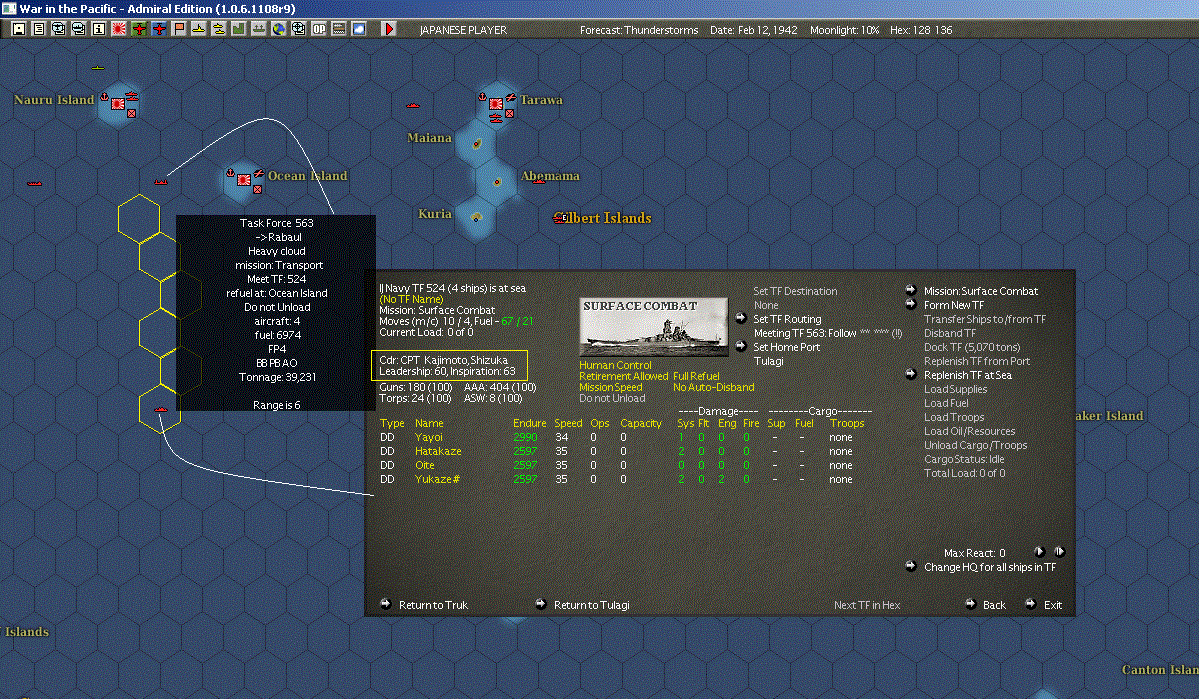Toggle Full Refuel setting
1199x699 pixels.
pyautogui.click(x=696, y=376)
